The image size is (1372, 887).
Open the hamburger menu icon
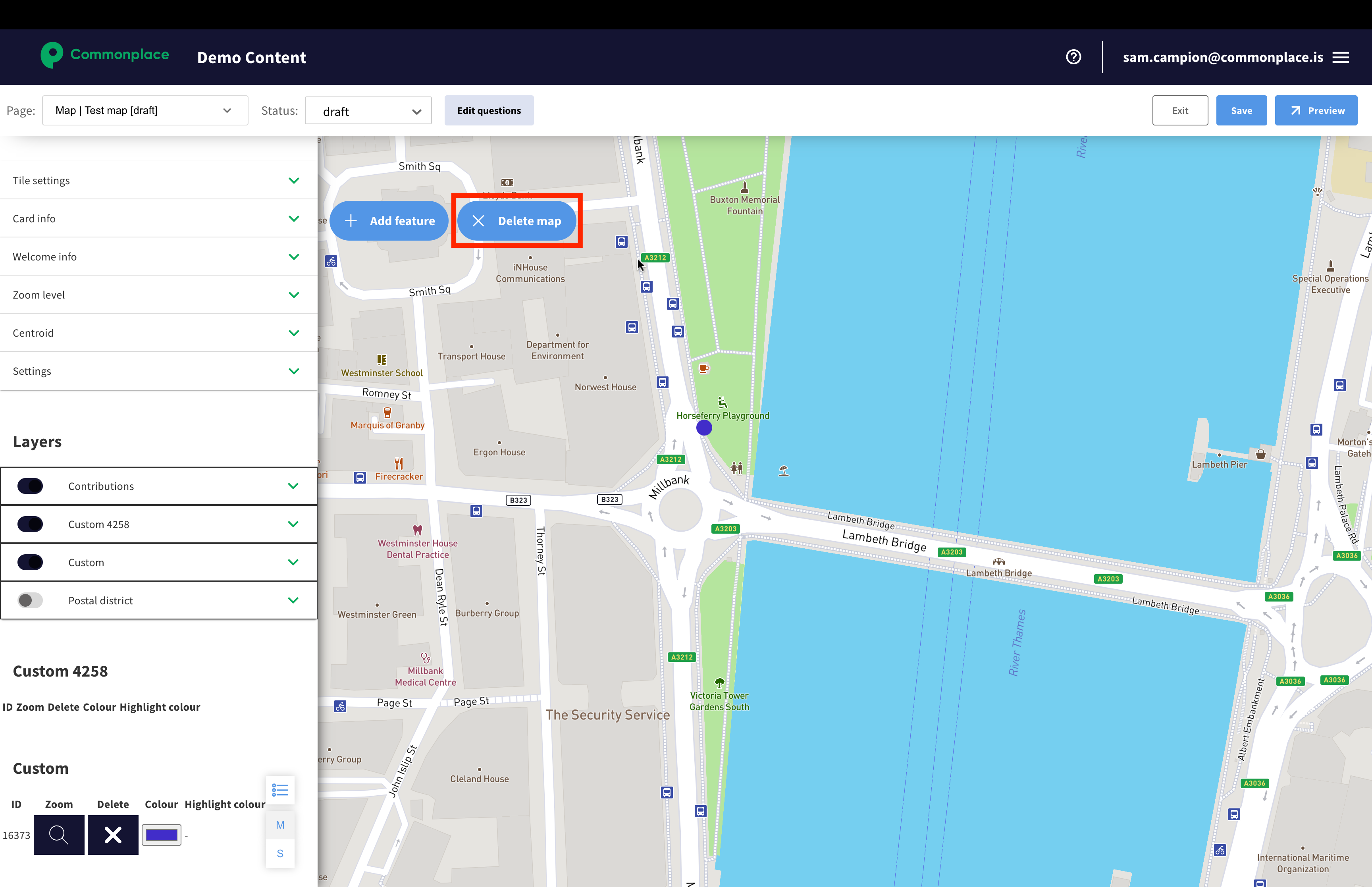pyautogui.click(x=1341, y=58)
